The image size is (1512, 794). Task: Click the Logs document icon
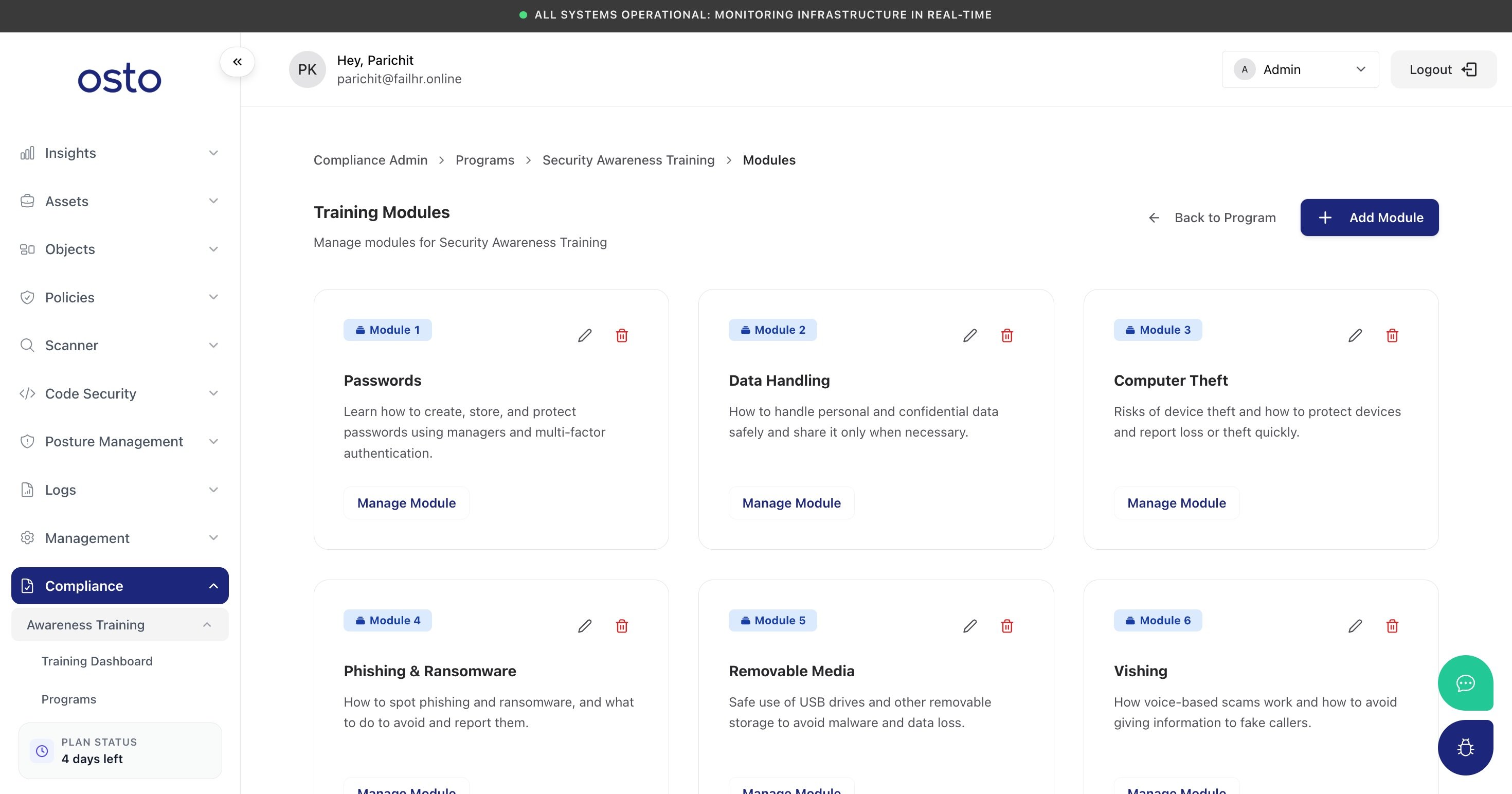point(27,490)
